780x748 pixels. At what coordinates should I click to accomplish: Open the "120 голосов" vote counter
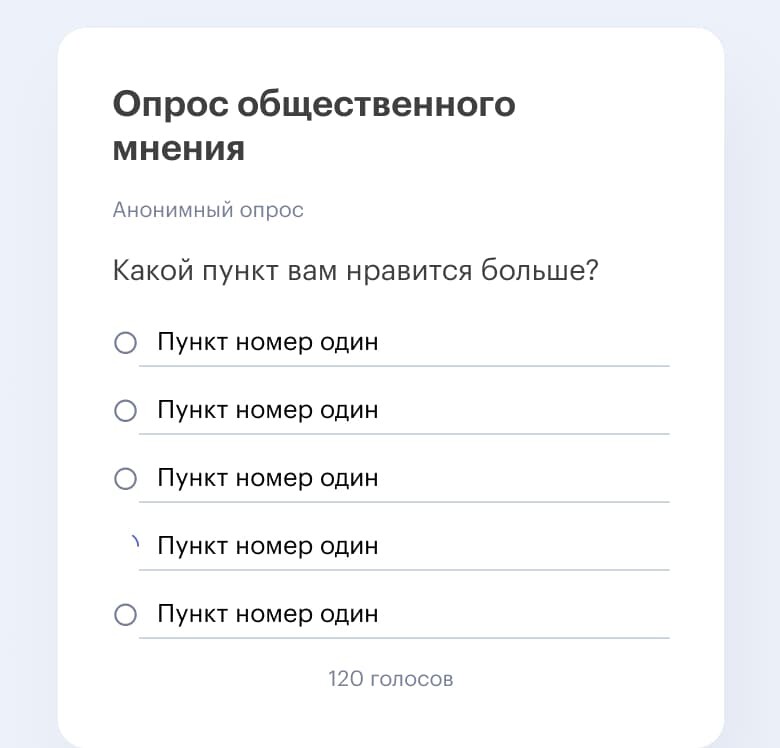pos(390,679)
